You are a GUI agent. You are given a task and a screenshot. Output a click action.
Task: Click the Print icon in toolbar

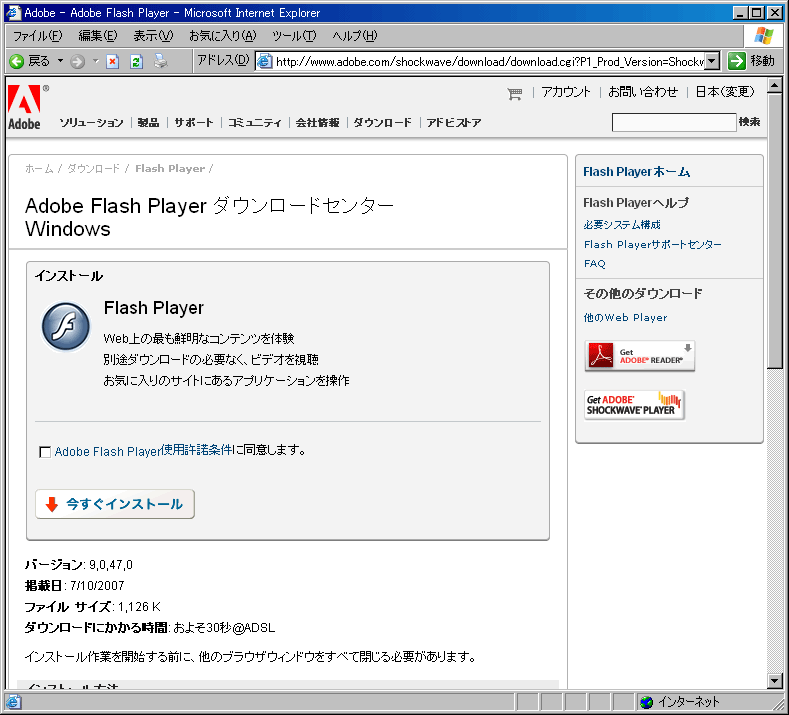[161, 61]
